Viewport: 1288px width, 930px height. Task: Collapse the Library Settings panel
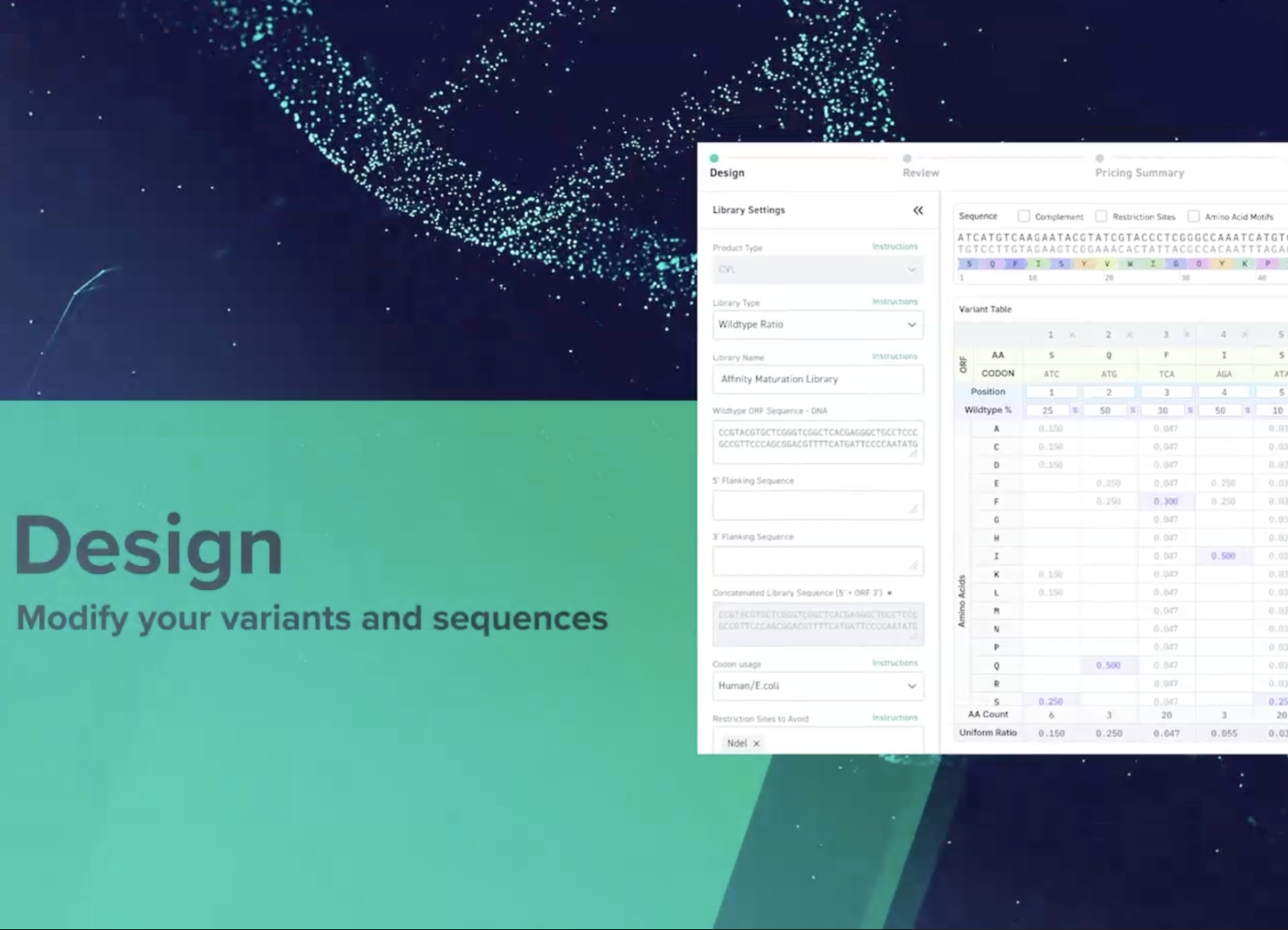click(x=918, y=210)
